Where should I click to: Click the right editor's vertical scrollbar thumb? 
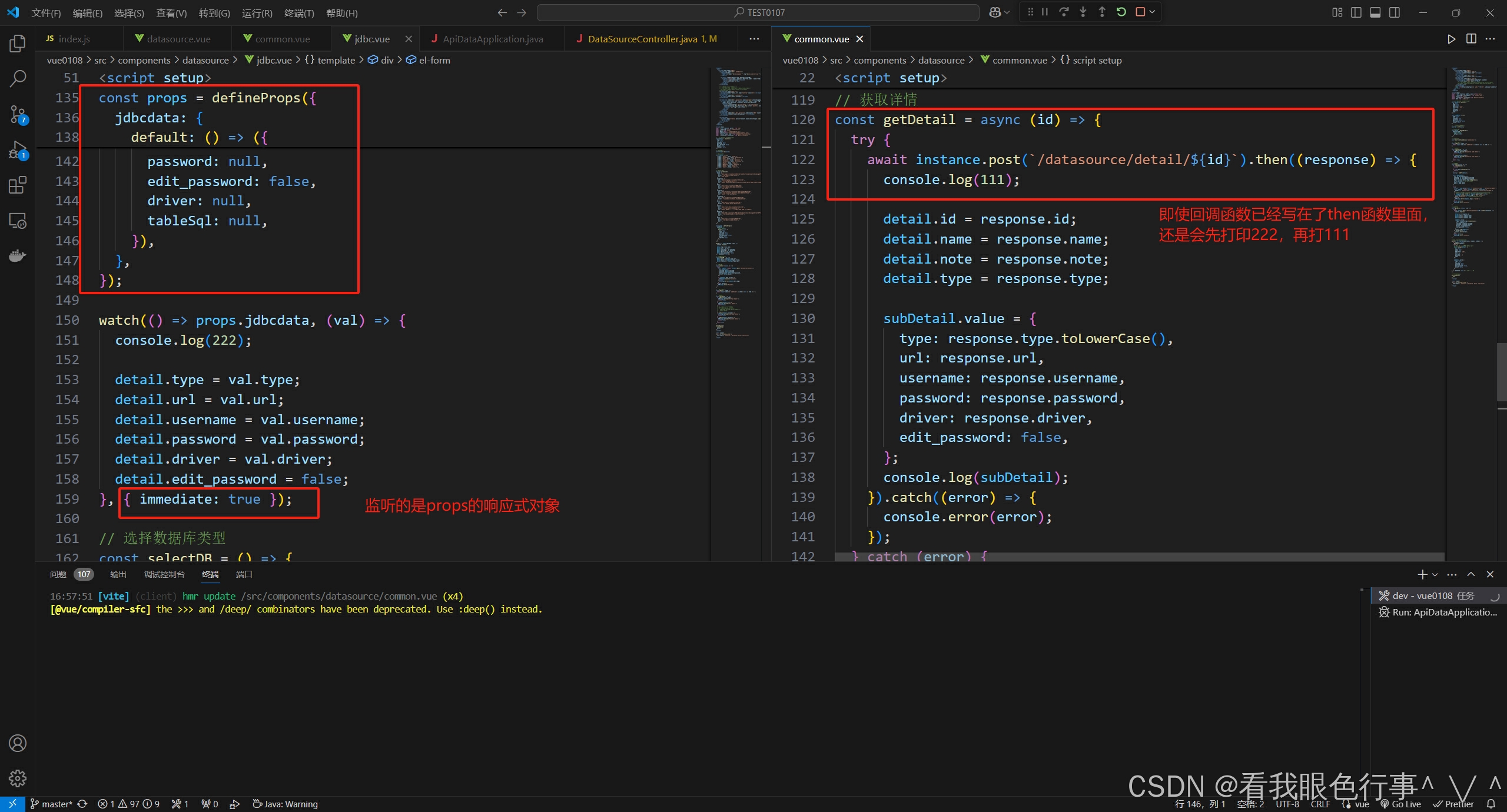tap(1501, 372)
